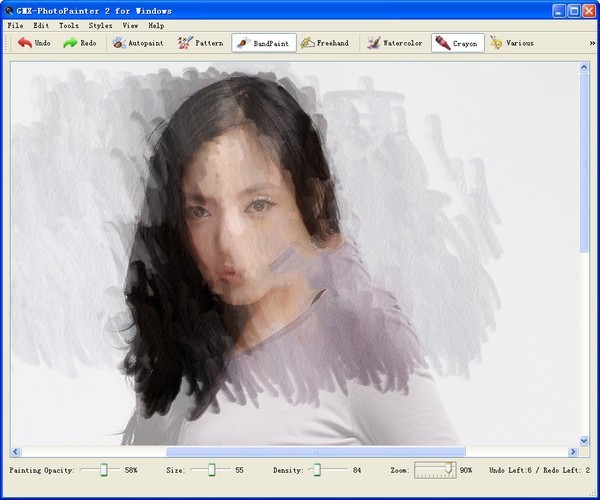Viewport: 600px width, 500px height.
Task: Click the Undo arrow icon
Action: click(x=25, y=43)
